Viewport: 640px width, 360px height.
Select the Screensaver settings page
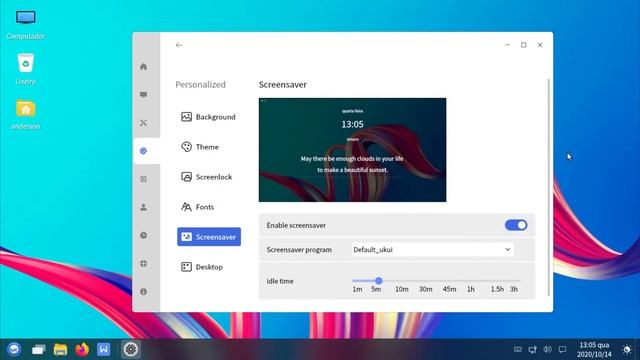click(x=209, y=237)
